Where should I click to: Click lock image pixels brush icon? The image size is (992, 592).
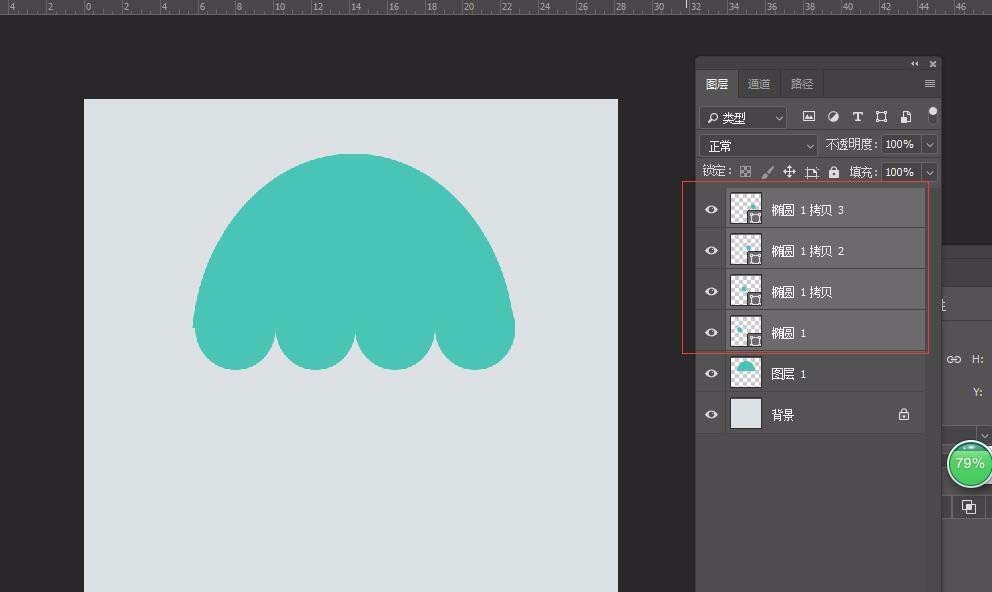click(768, 172)
